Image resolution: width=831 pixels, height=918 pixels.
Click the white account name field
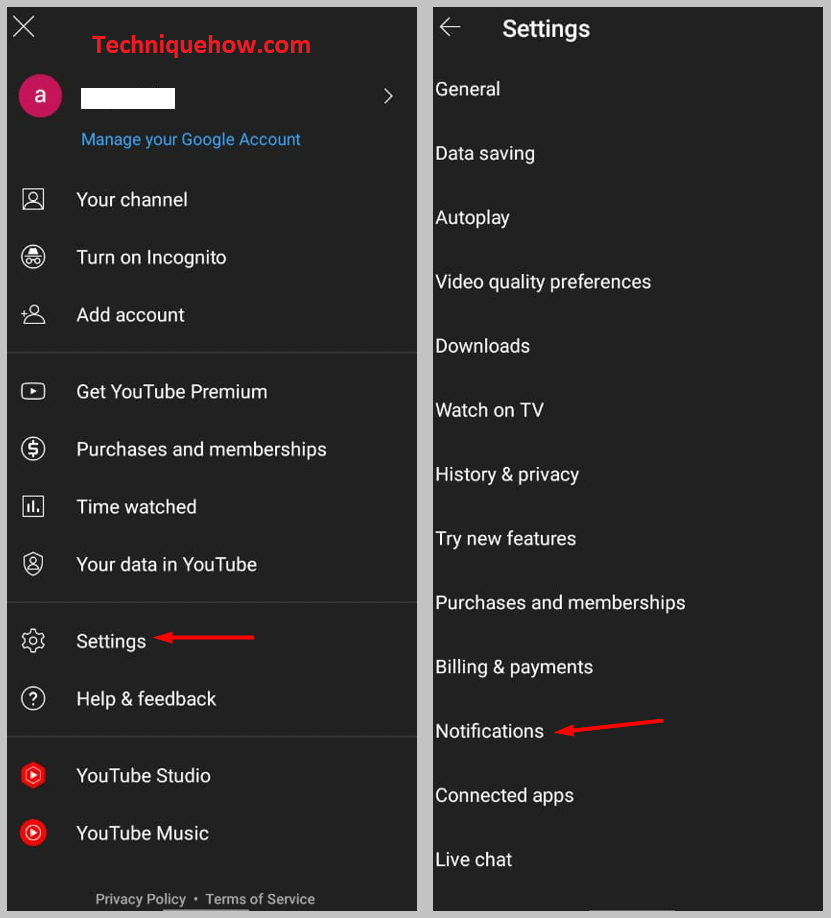(128, 98)
